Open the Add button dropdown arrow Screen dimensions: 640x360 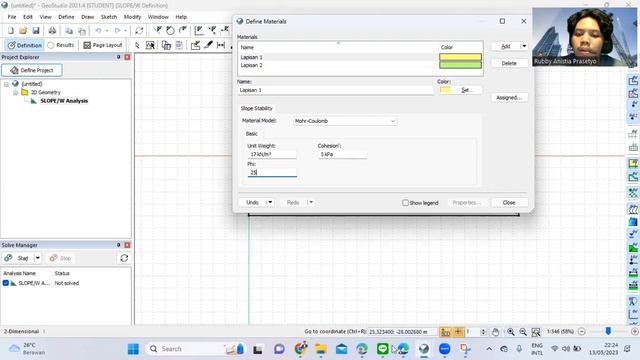(x=524, y=46)
